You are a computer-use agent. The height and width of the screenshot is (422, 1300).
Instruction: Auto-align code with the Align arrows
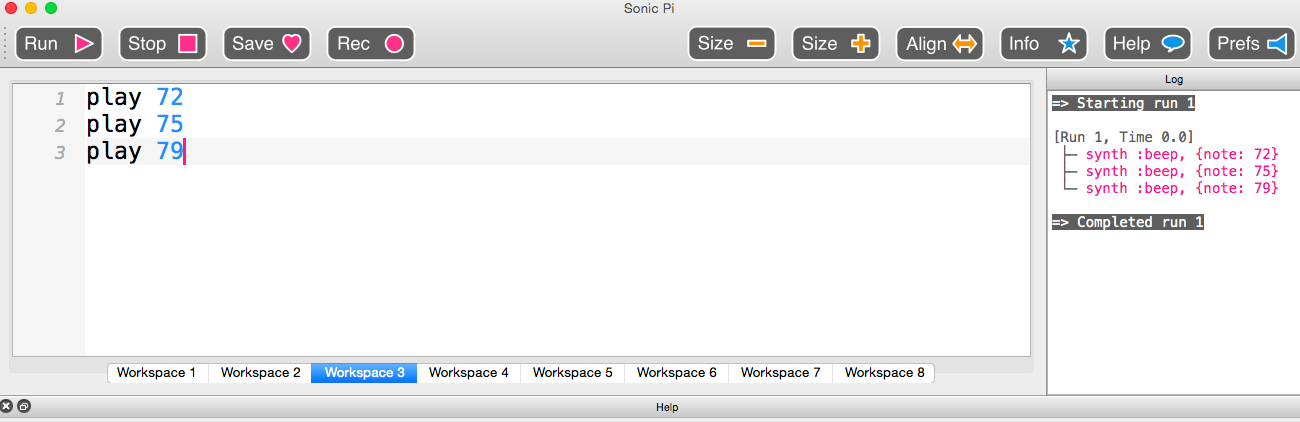(940, 43)
